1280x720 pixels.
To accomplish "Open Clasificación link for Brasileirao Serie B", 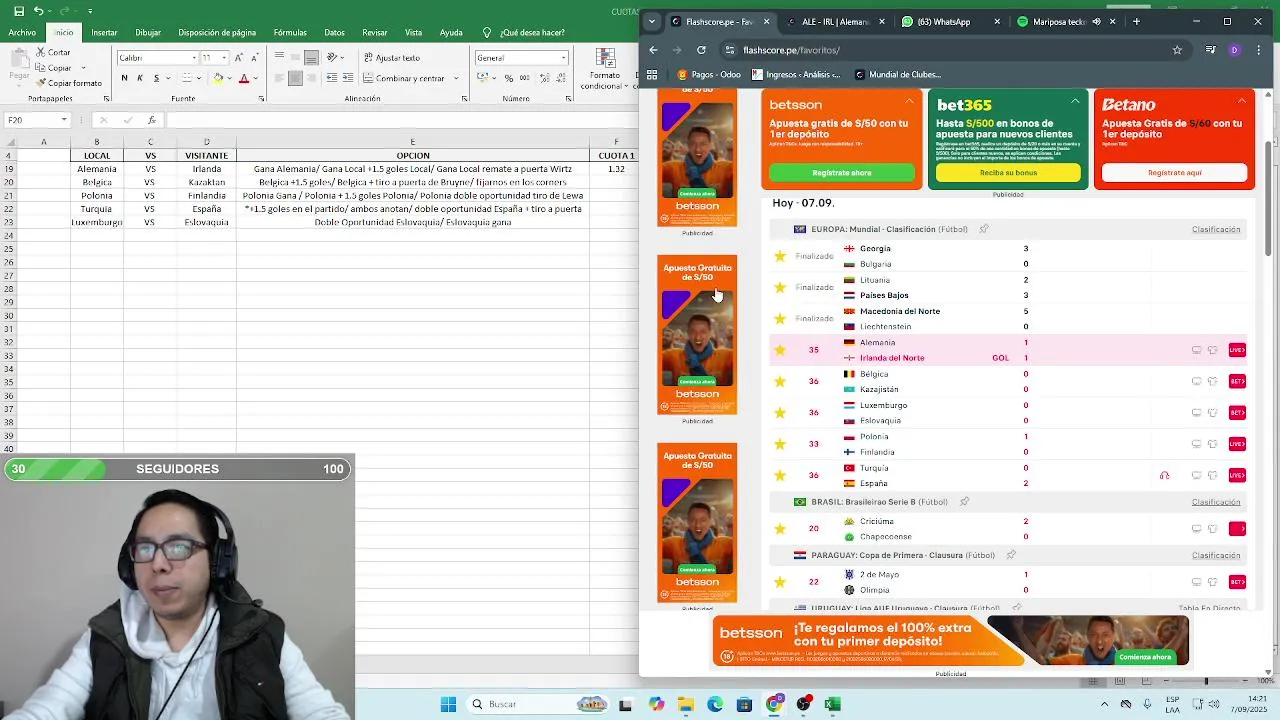I will point(1216,502).
